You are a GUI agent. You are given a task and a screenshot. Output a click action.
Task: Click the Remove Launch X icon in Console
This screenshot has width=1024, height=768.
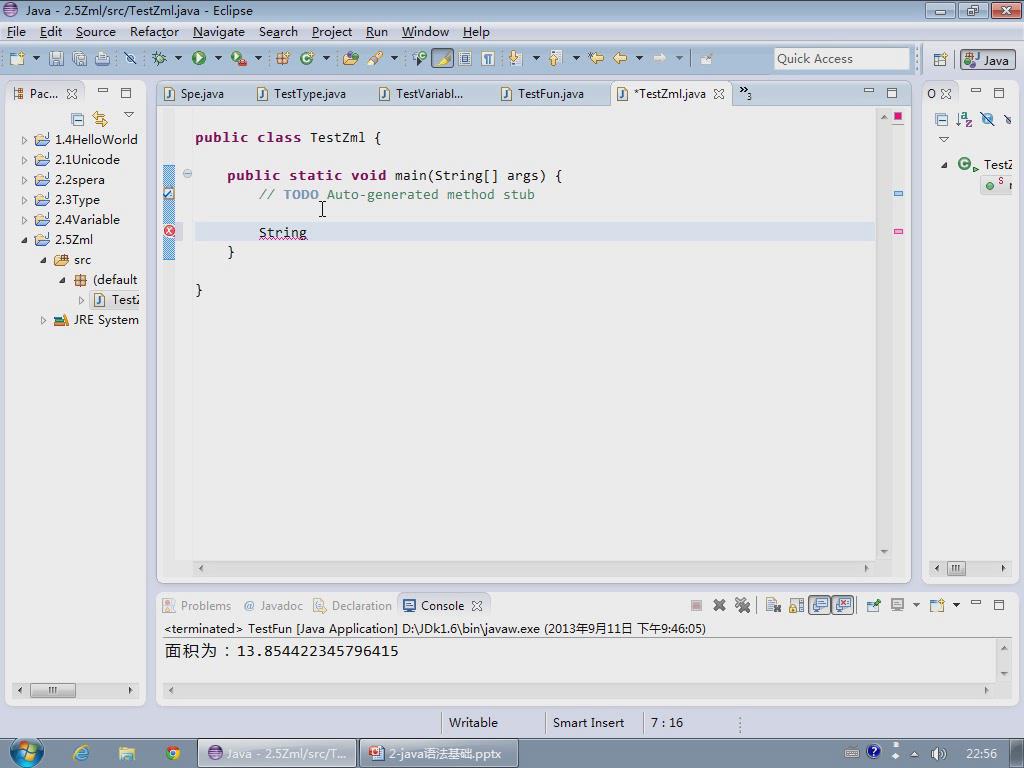719,605
